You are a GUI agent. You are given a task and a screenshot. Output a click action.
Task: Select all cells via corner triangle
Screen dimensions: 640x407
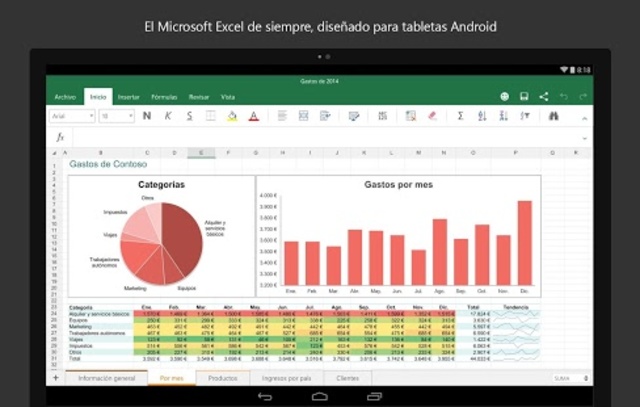54,153
